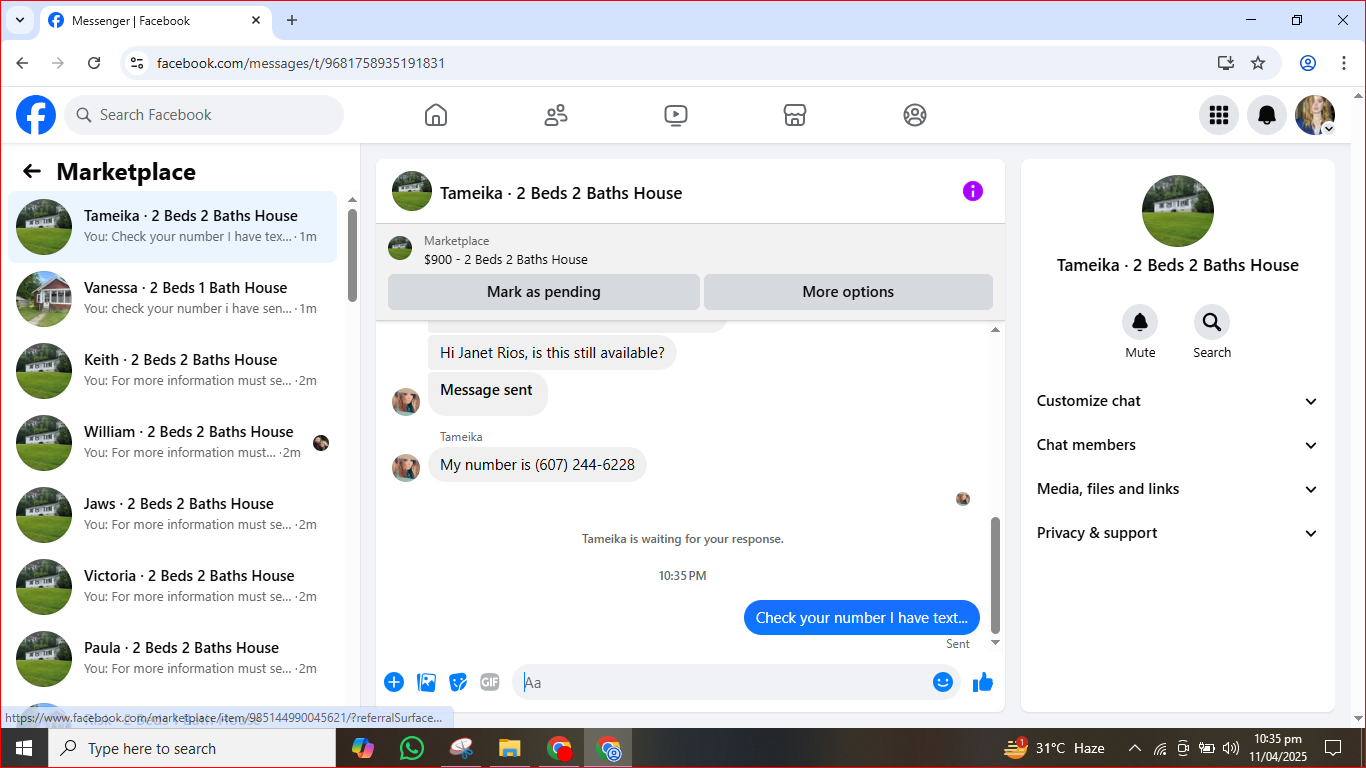The height and width of the screenshot is (768, 1366).
Task: Open Victoria conversation
Action: 173,587
